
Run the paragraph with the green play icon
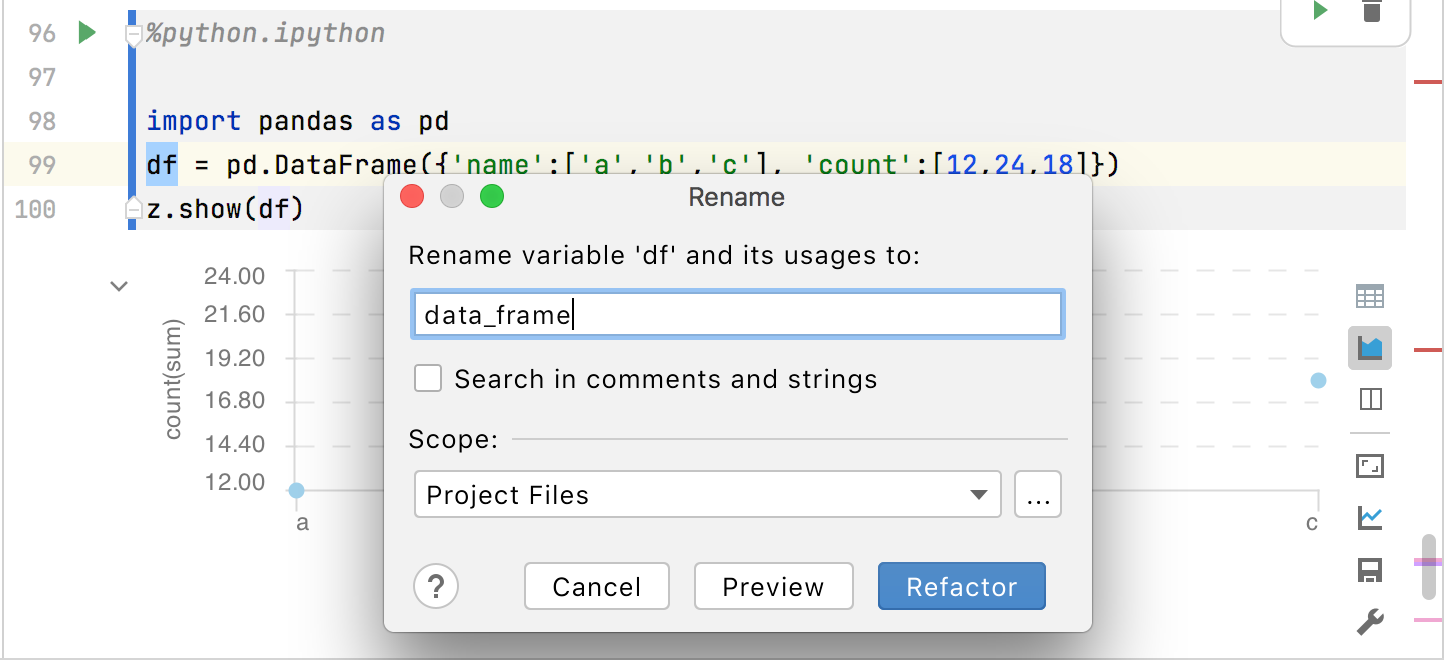[1319, 10]
